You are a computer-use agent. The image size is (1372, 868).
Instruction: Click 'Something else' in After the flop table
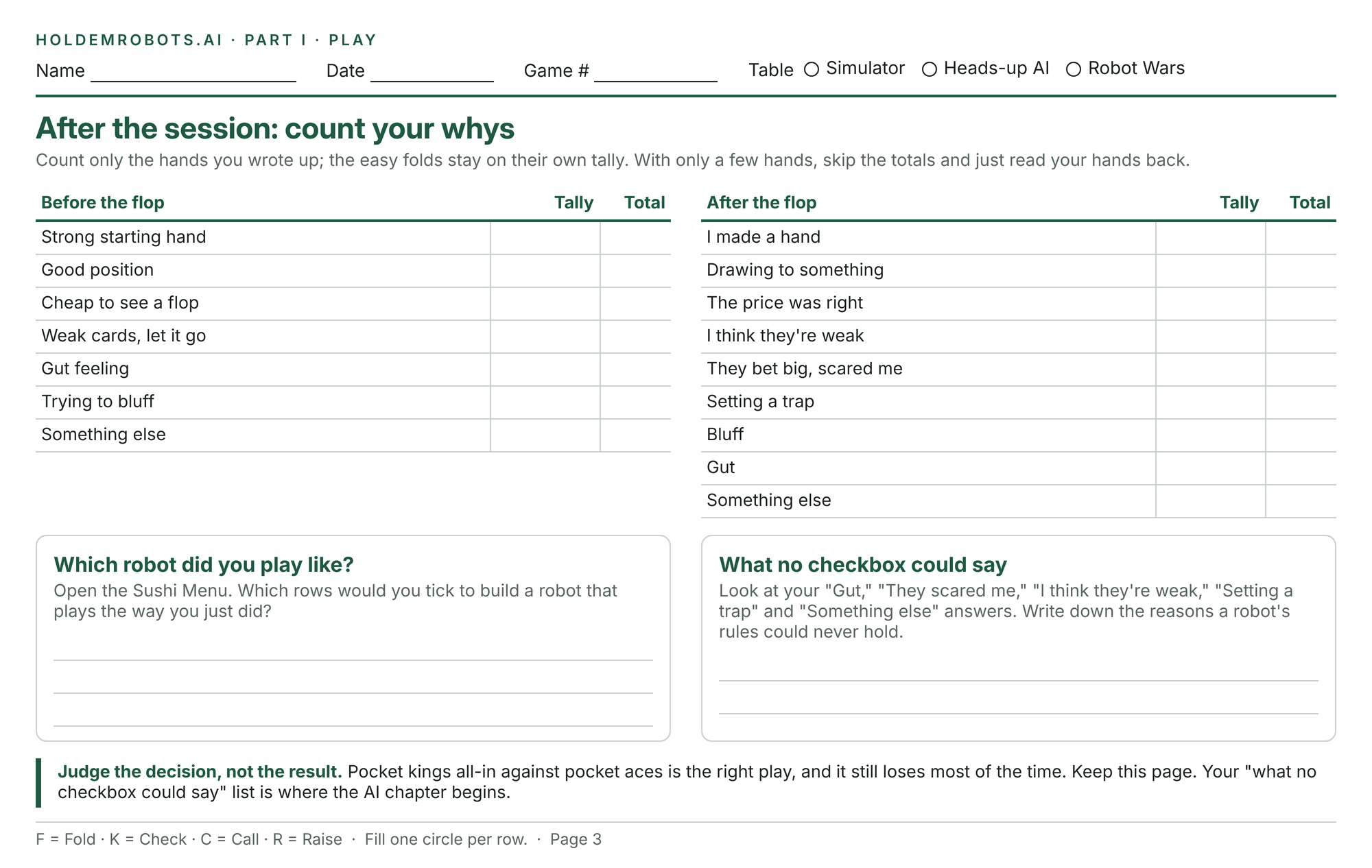coord(769,501)
